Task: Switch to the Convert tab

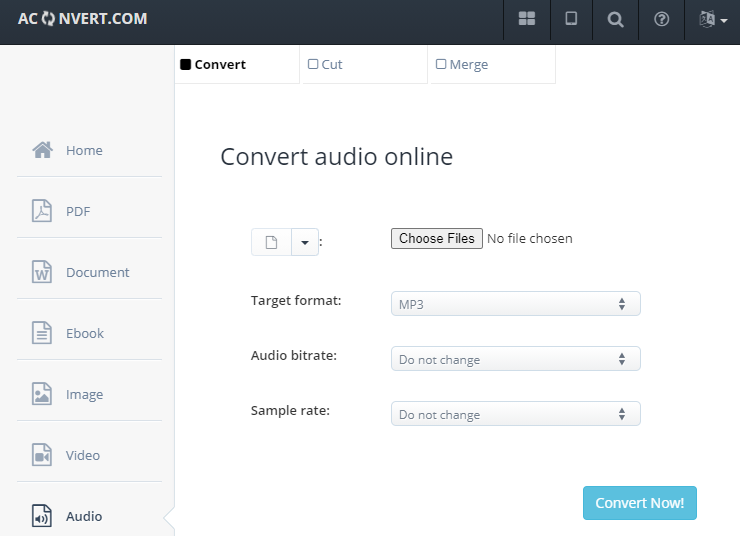Action: (x=237, y=65)
